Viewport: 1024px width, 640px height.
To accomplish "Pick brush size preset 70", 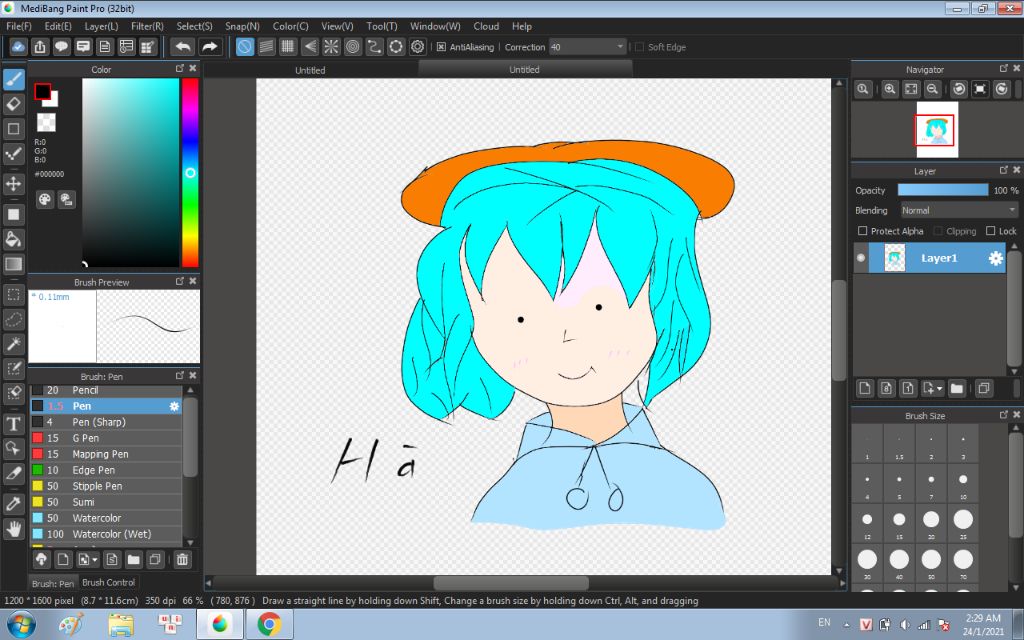I will coord(963,562).
